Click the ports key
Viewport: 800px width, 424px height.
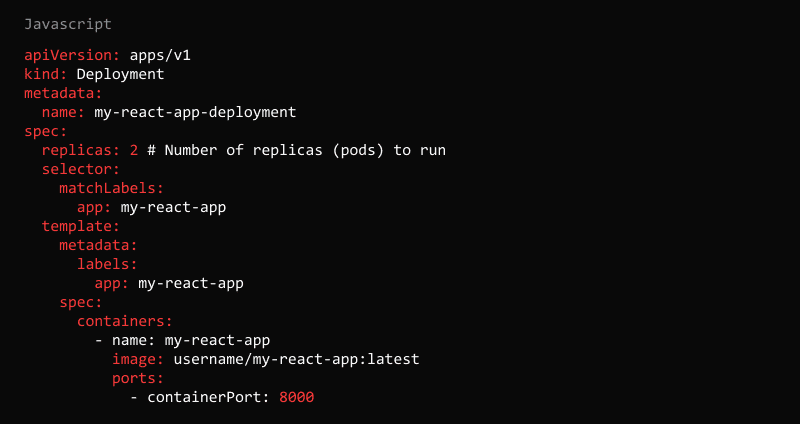(x=138, y=378)
